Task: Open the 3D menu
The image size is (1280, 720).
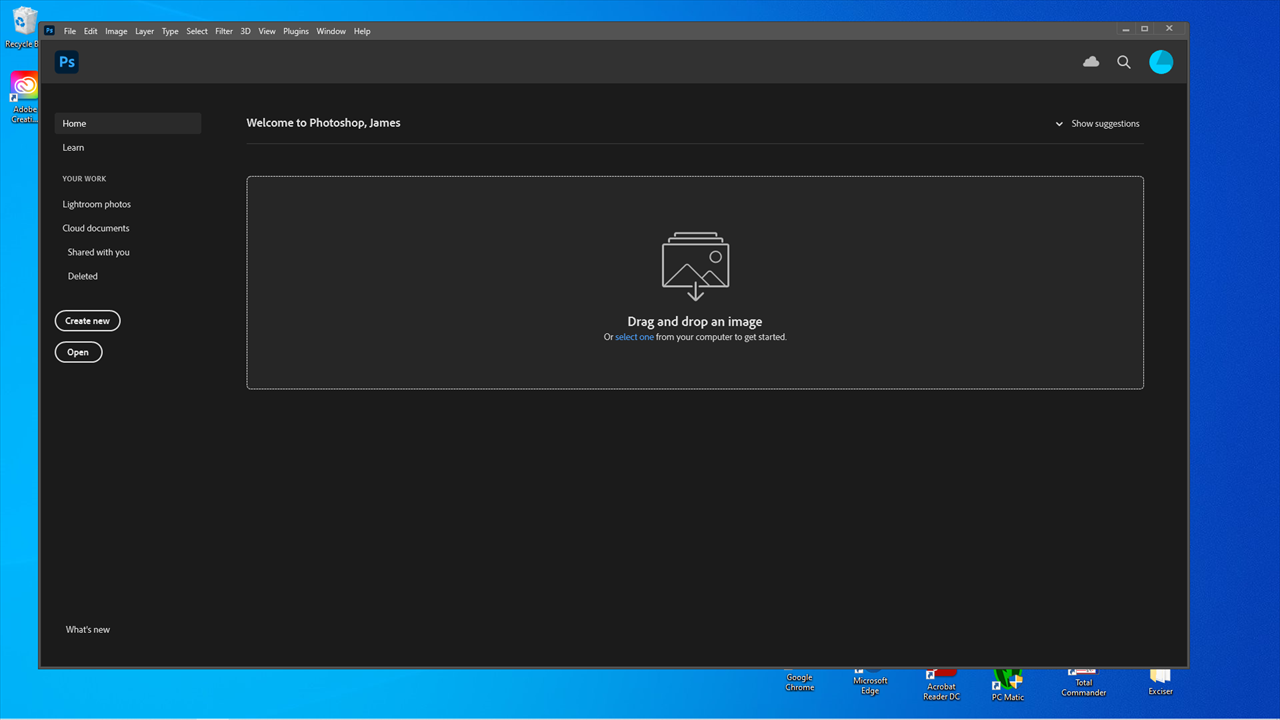Action: click(x=245, y=31)
